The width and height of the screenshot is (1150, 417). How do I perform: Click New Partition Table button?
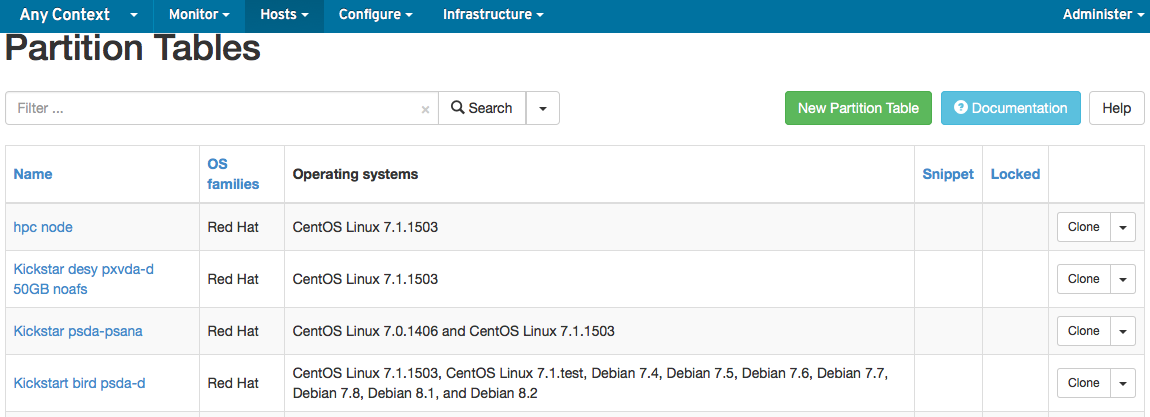pyautogui.click(x=858, y=108)
